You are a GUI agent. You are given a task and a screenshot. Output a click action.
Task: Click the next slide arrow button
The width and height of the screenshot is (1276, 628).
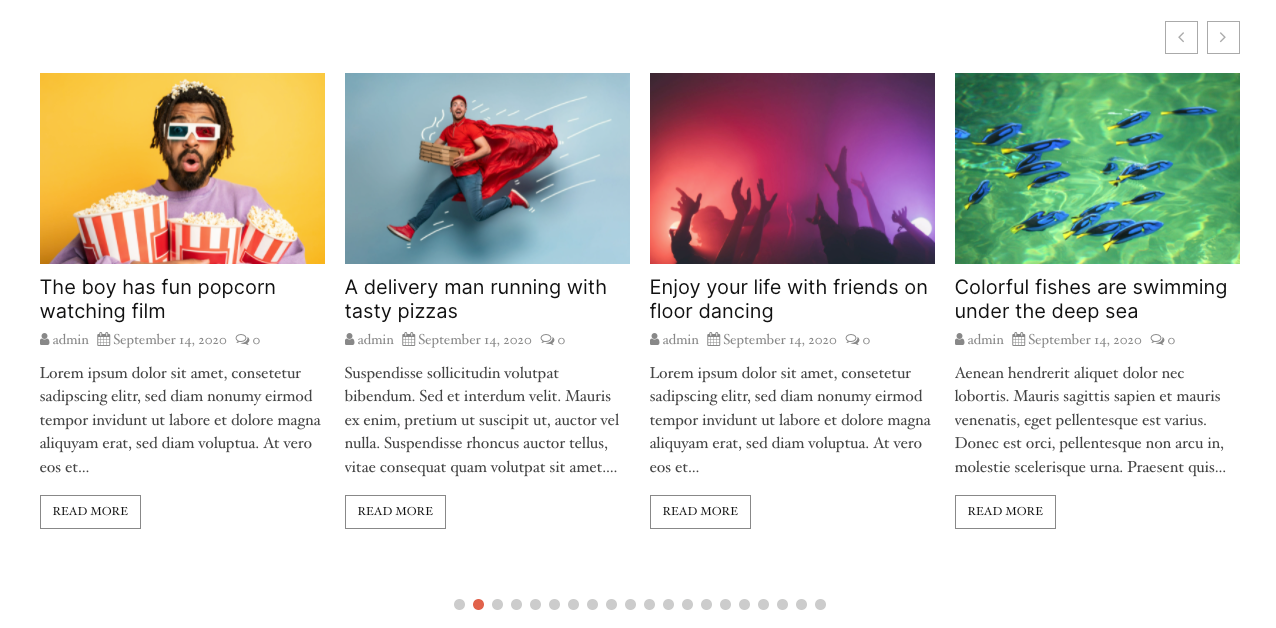click(1222, 38)
